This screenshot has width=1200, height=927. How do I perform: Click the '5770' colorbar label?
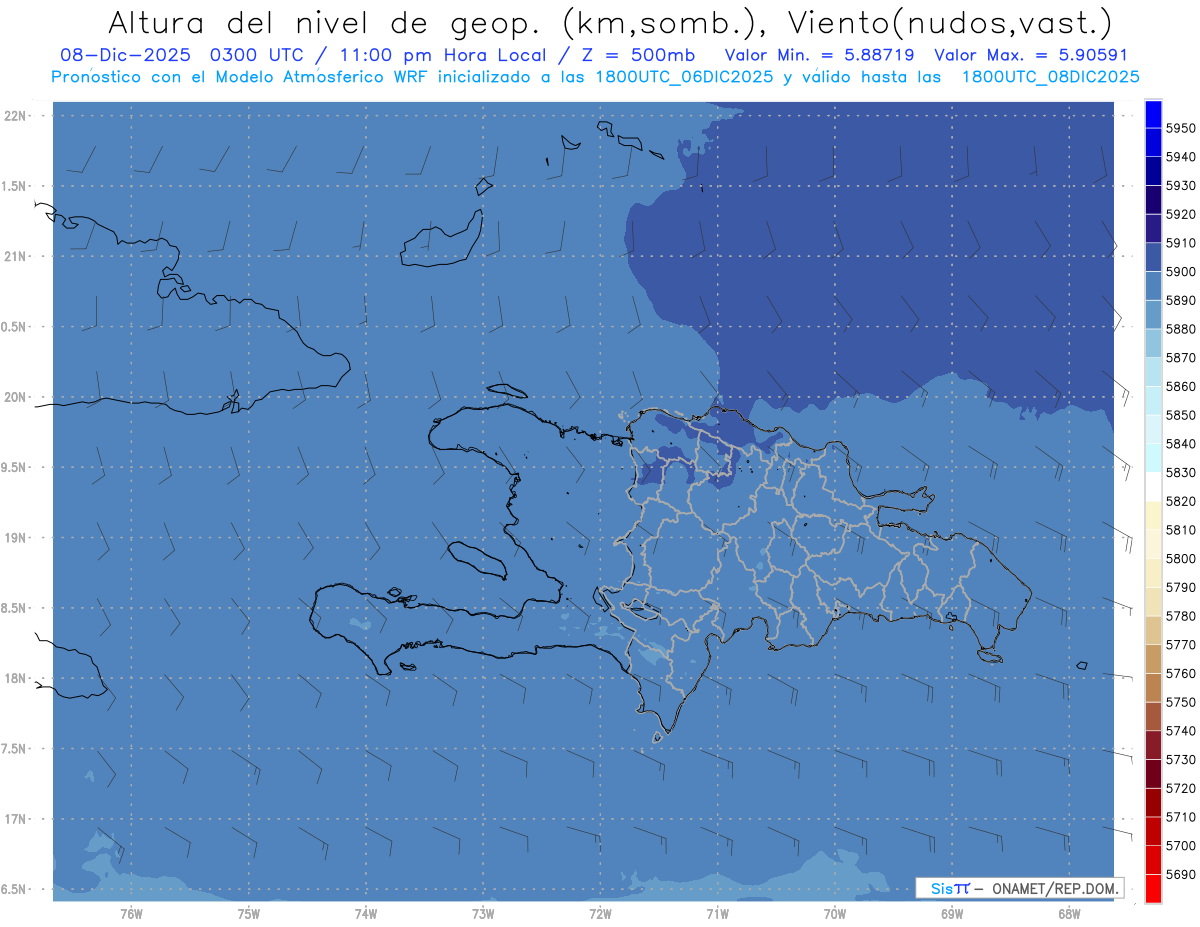pos(1180,644)
